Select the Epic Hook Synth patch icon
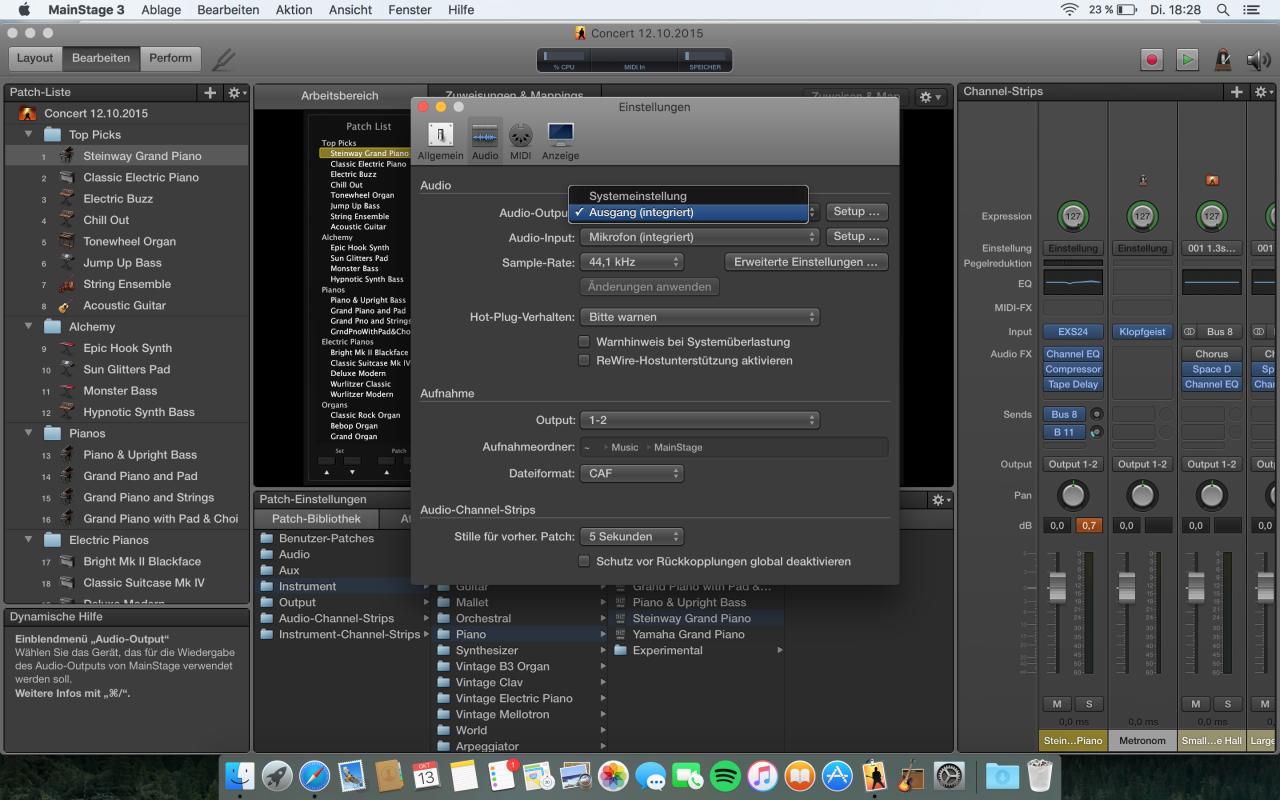Viewport: 1280px width, 800px height. coord(66,348)
